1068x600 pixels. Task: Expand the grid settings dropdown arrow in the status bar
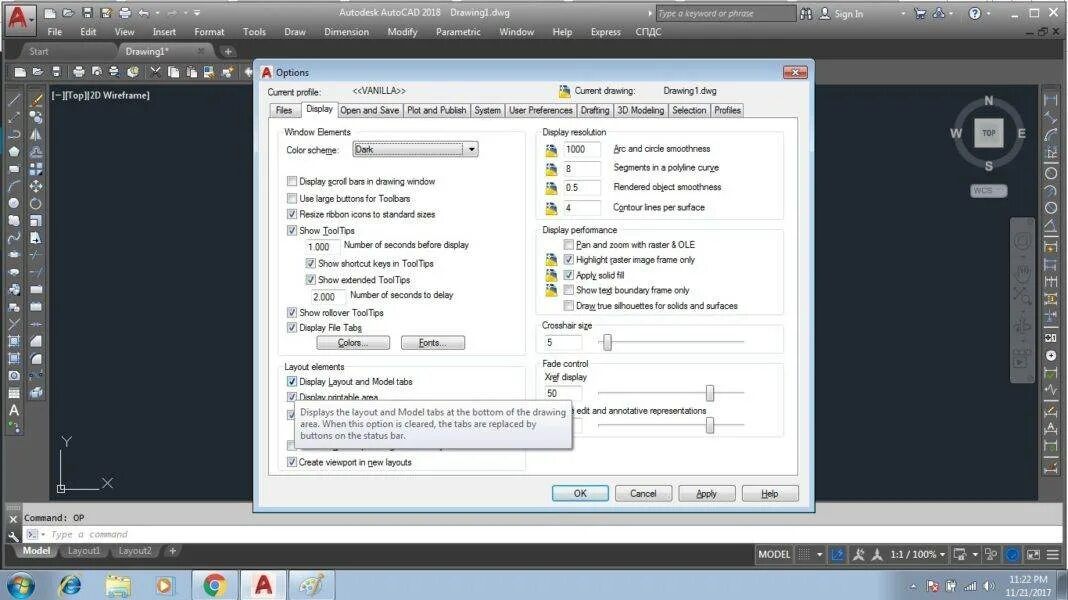point(819,554)
